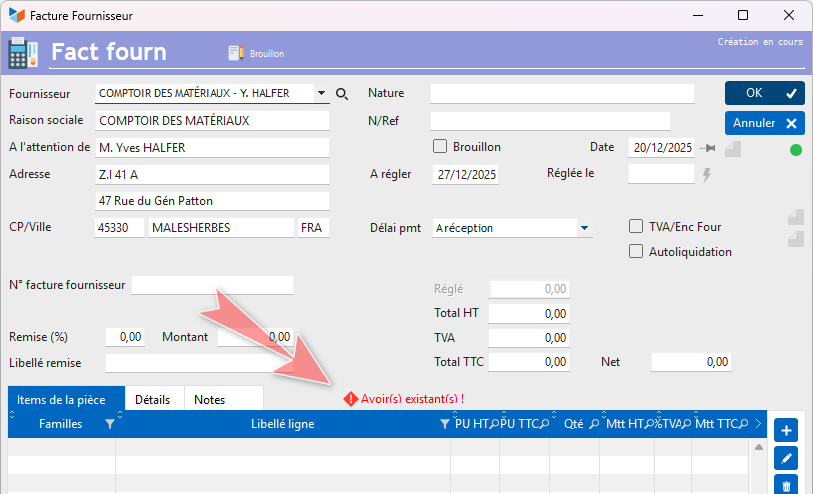
Task: Click the filter icon in the Familles column
Action: coord(109,424)
